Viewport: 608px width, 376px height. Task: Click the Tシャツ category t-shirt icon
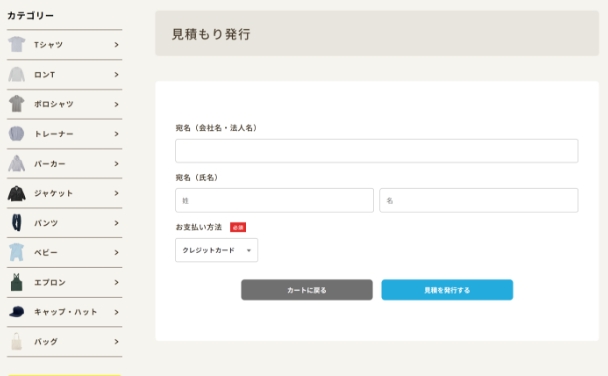[x=17, y=45]
